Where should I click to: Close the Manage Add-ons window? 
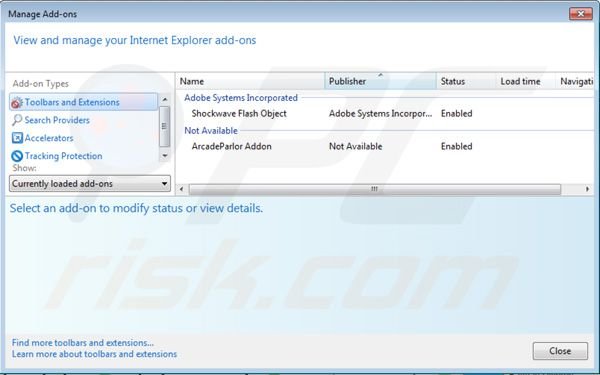tap(580, 14)
